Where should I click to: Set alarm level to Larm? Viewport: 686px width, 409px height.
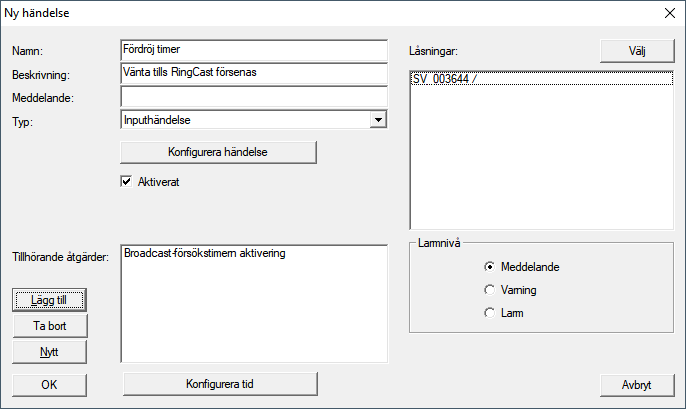coord(489,313)
